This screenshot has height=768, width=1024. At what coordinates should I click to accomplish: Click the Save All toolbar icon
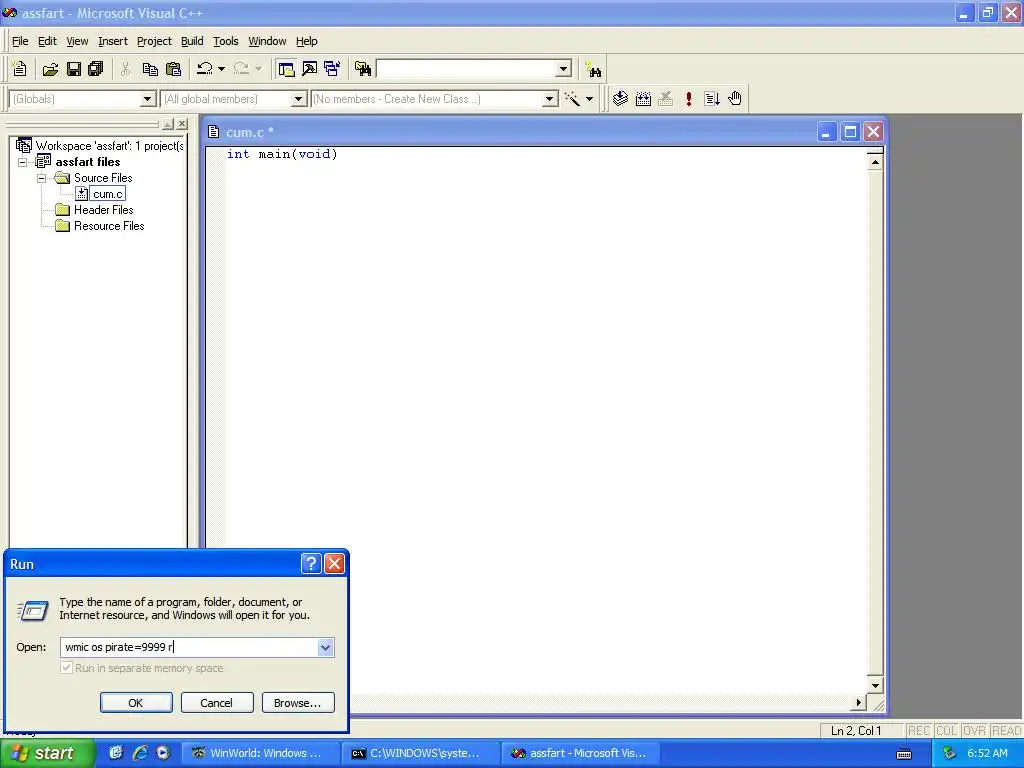point(96,69)
